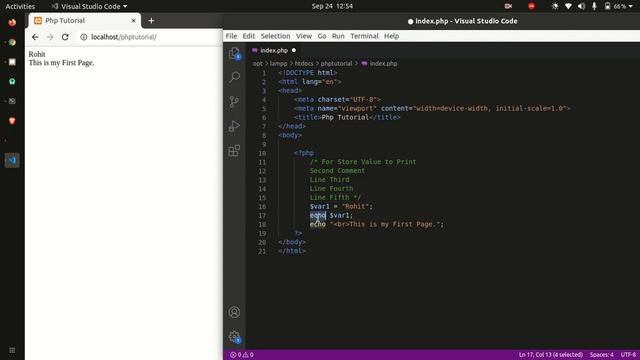640x360 pixels.
Task: Open the Wi-Fi indicator in top bar
Action: coord(568,6)
